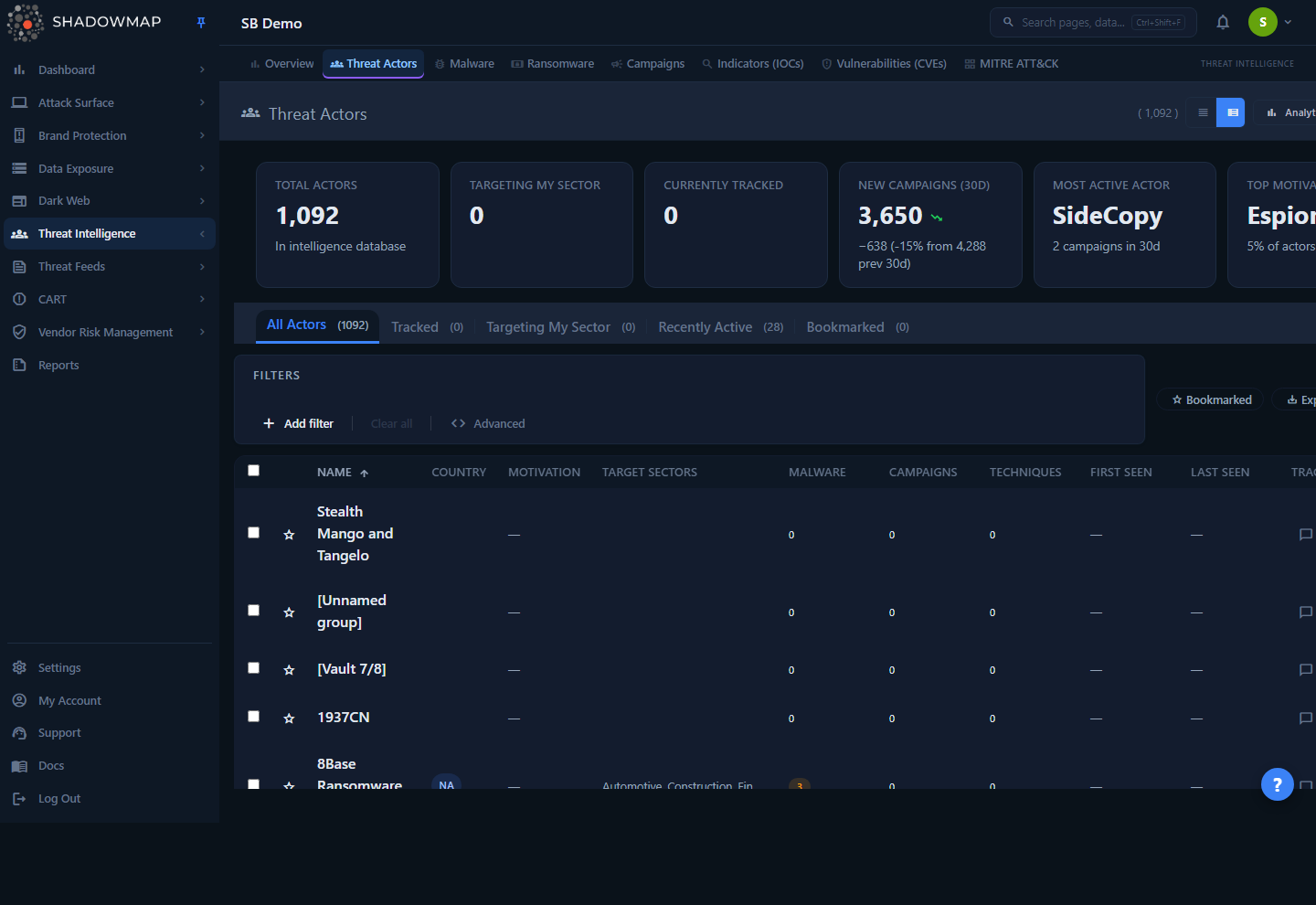The image size is (1316, 905).
Task: Bookmark star for 1937CN row
Action: point(289,719)
